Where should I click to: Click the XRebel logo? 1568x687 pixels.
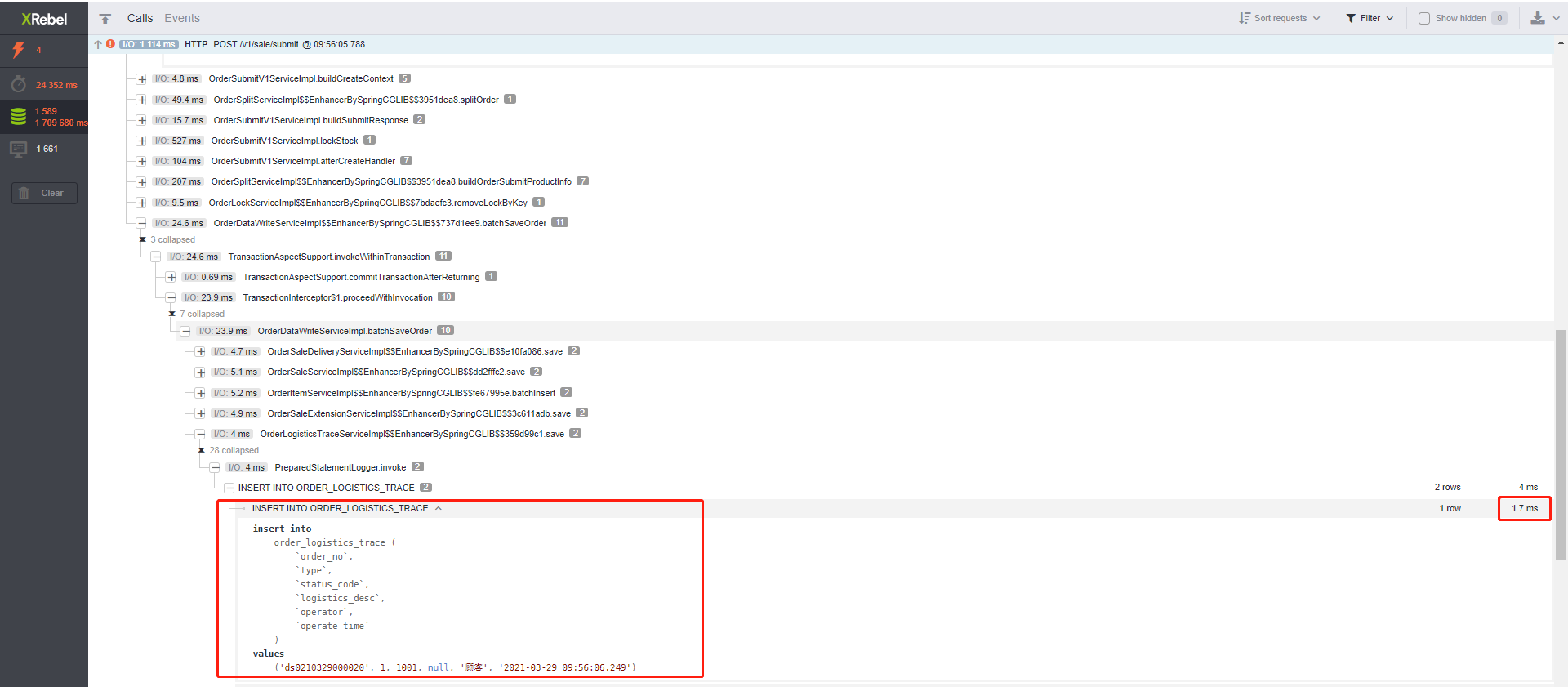point(44,18)
